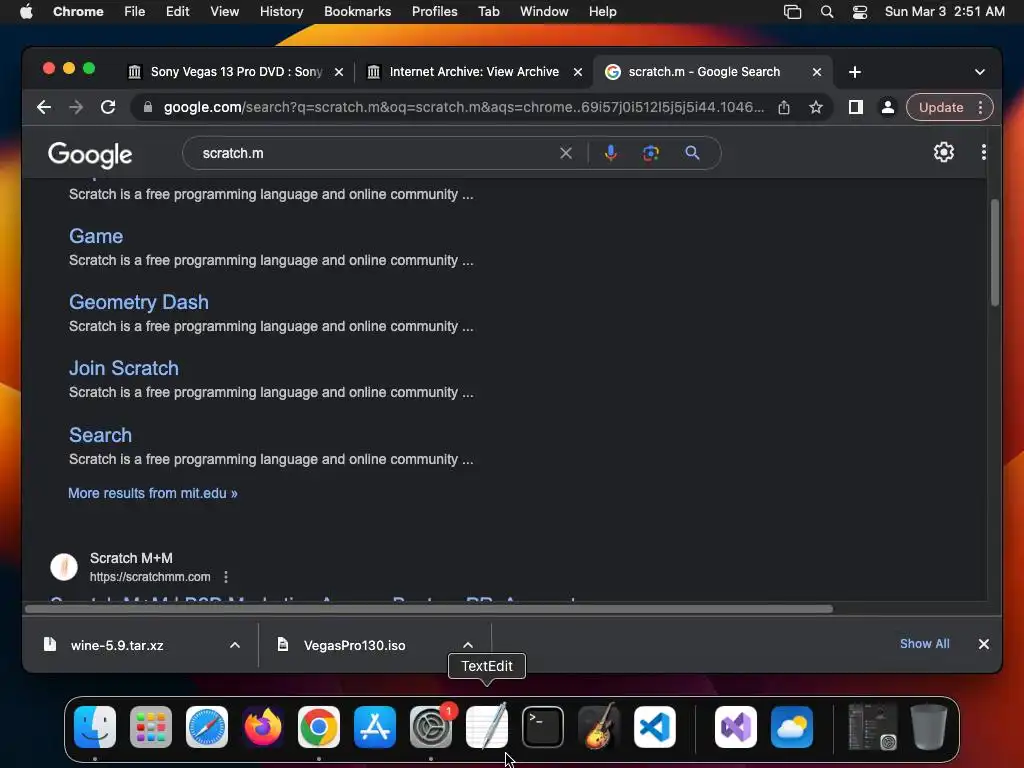Launch Visual Studio Code from dock
The height and width of the screenshot is (768, 1024).
click(655, 727)
